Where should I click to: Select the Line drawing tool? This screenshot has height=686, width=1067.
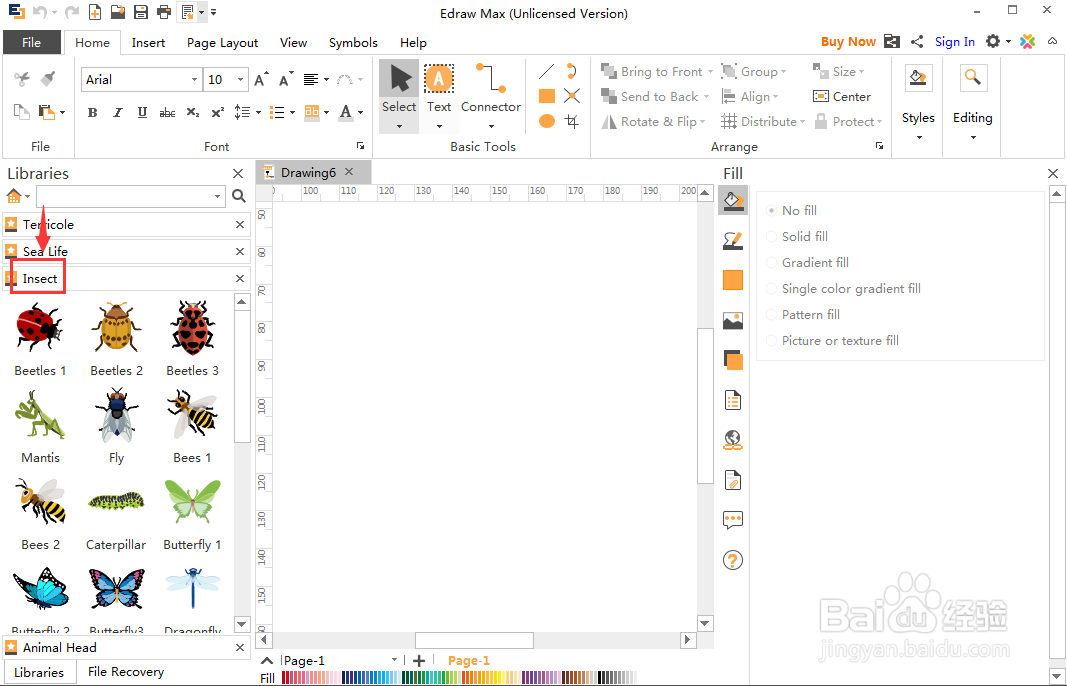click(x=546, y=71)
